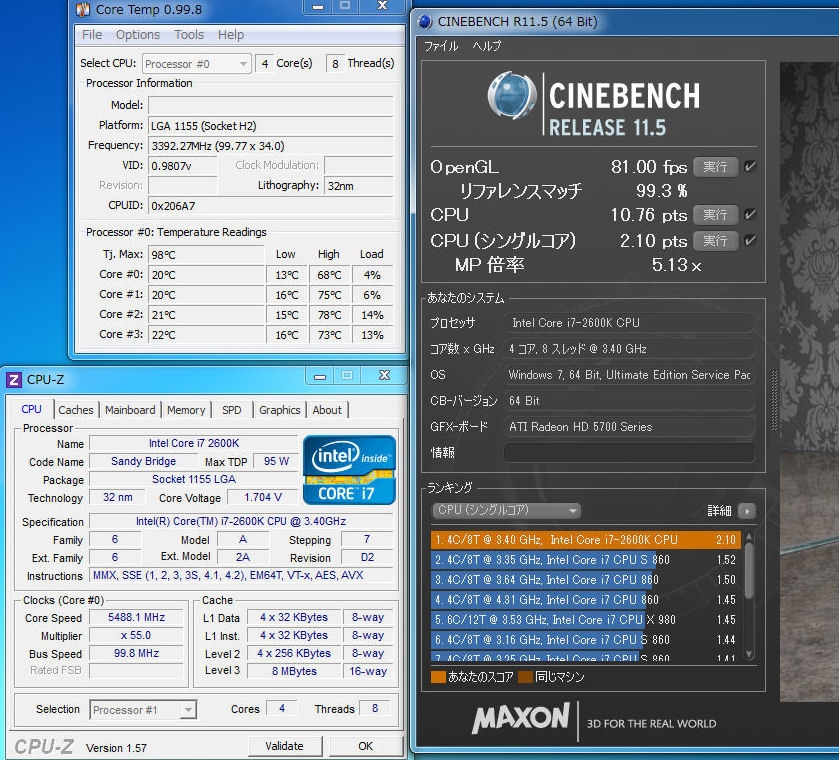Click the Core Voltage 1.704 V value
The height and width of the screenshot is (760, 839).
pos(263,498)
